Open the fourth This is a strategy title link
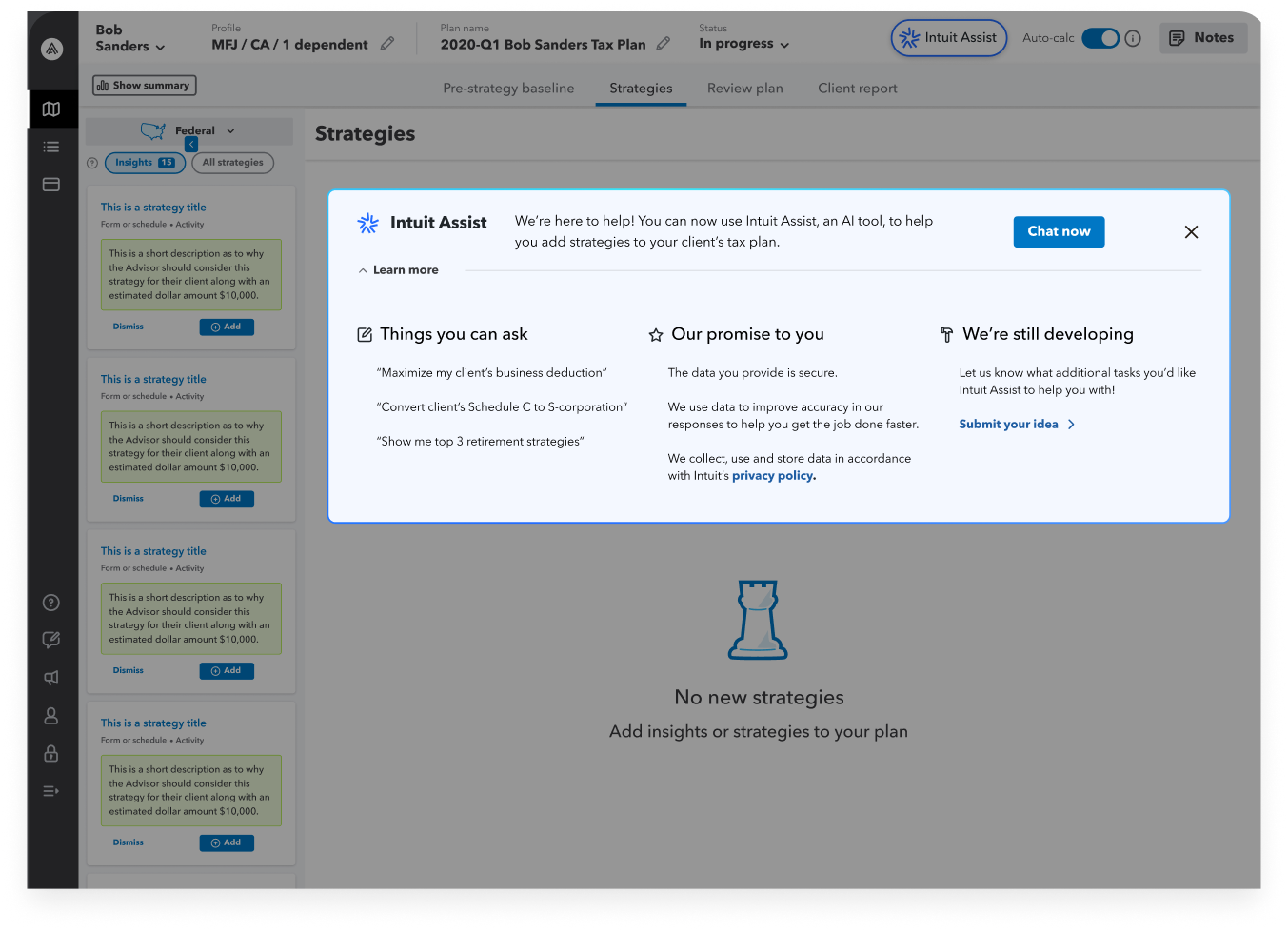1288x931 pixels. [153, 723]
